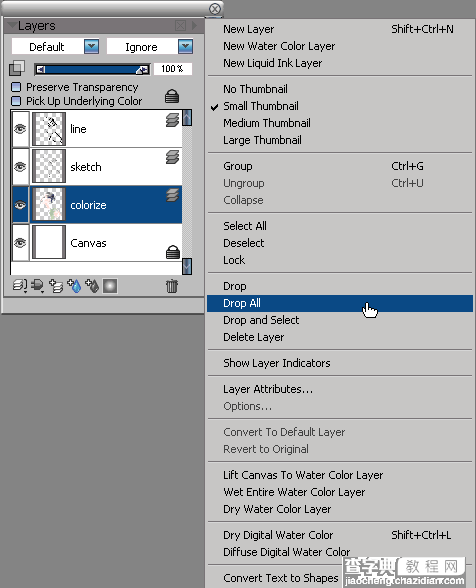Image resolution: width=476 pixels, height=588 pixels.
Task: Click the new liquid ink layer icon
Action: [92, 286]
